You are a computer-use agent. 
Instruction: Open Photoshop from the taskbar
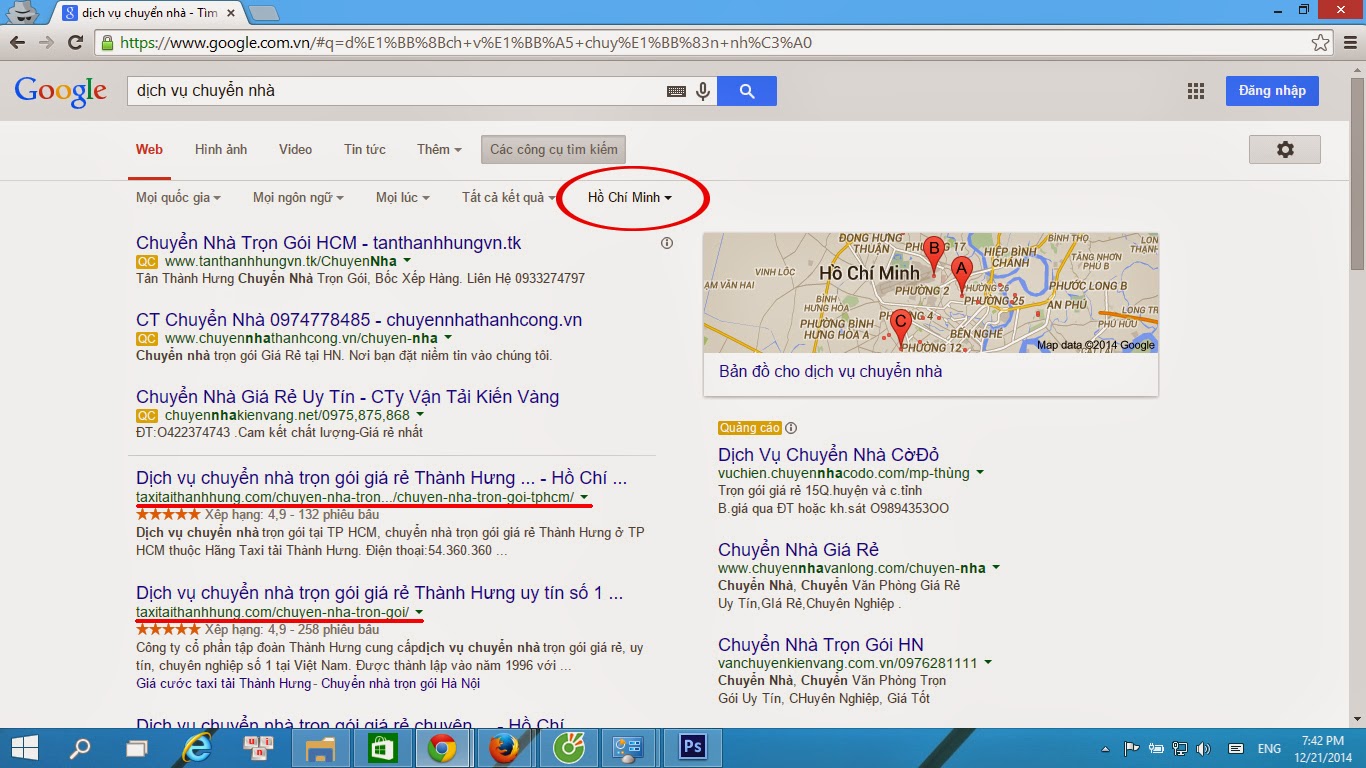point(691,748)
